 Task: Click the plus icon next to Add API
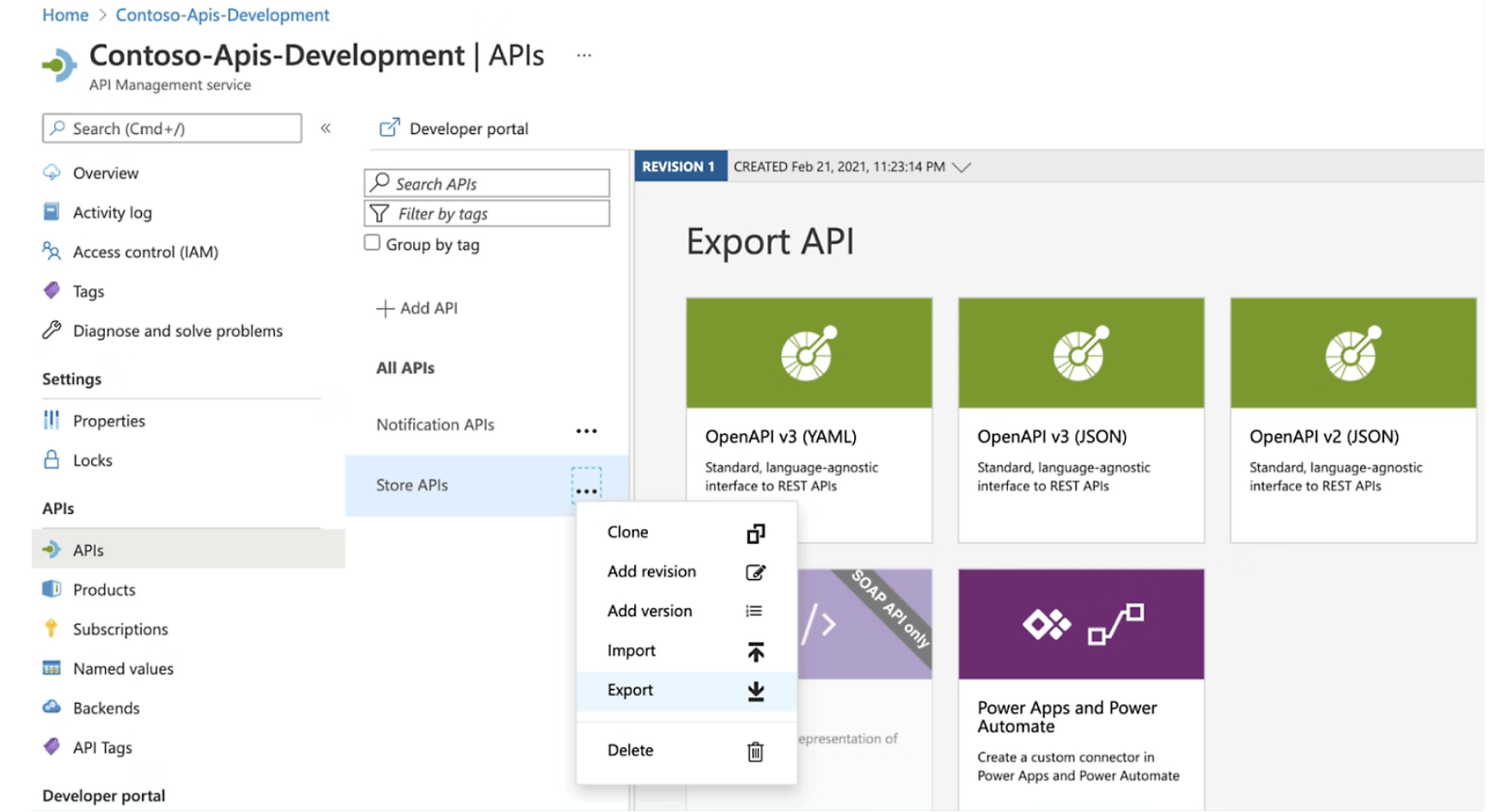point(385,308)
